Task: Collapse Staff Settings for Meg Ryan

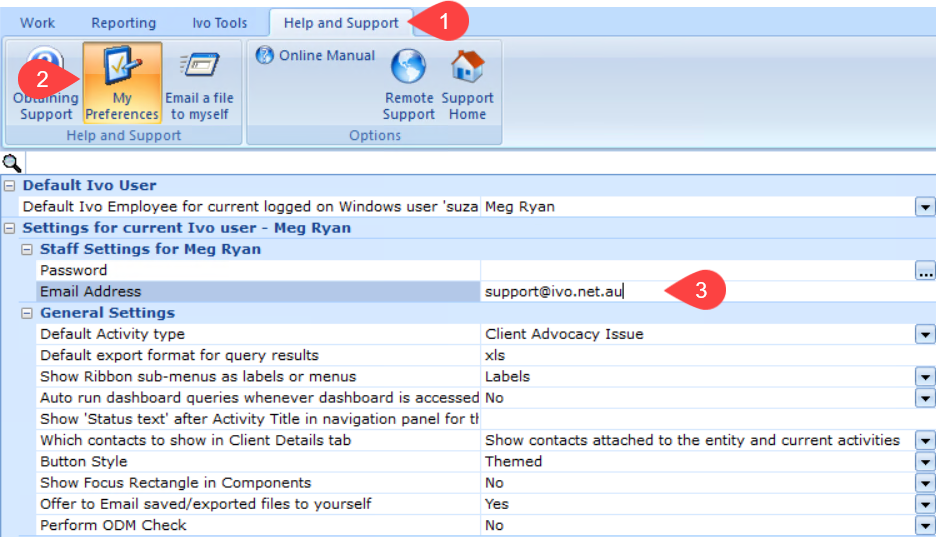Action: 27,249
